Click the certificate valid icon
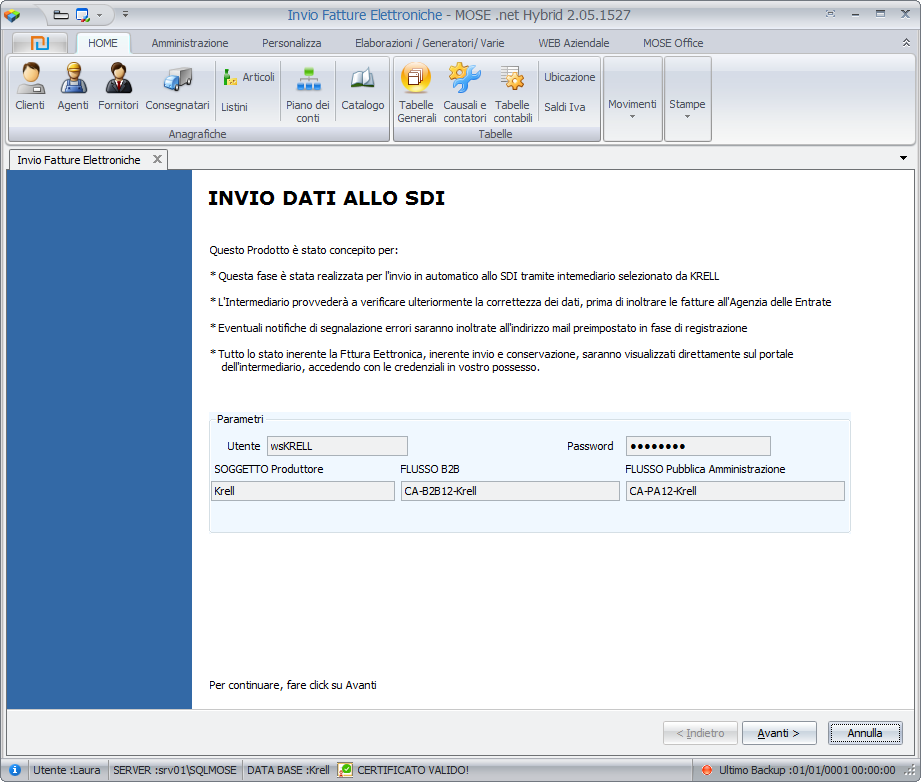 345,770
